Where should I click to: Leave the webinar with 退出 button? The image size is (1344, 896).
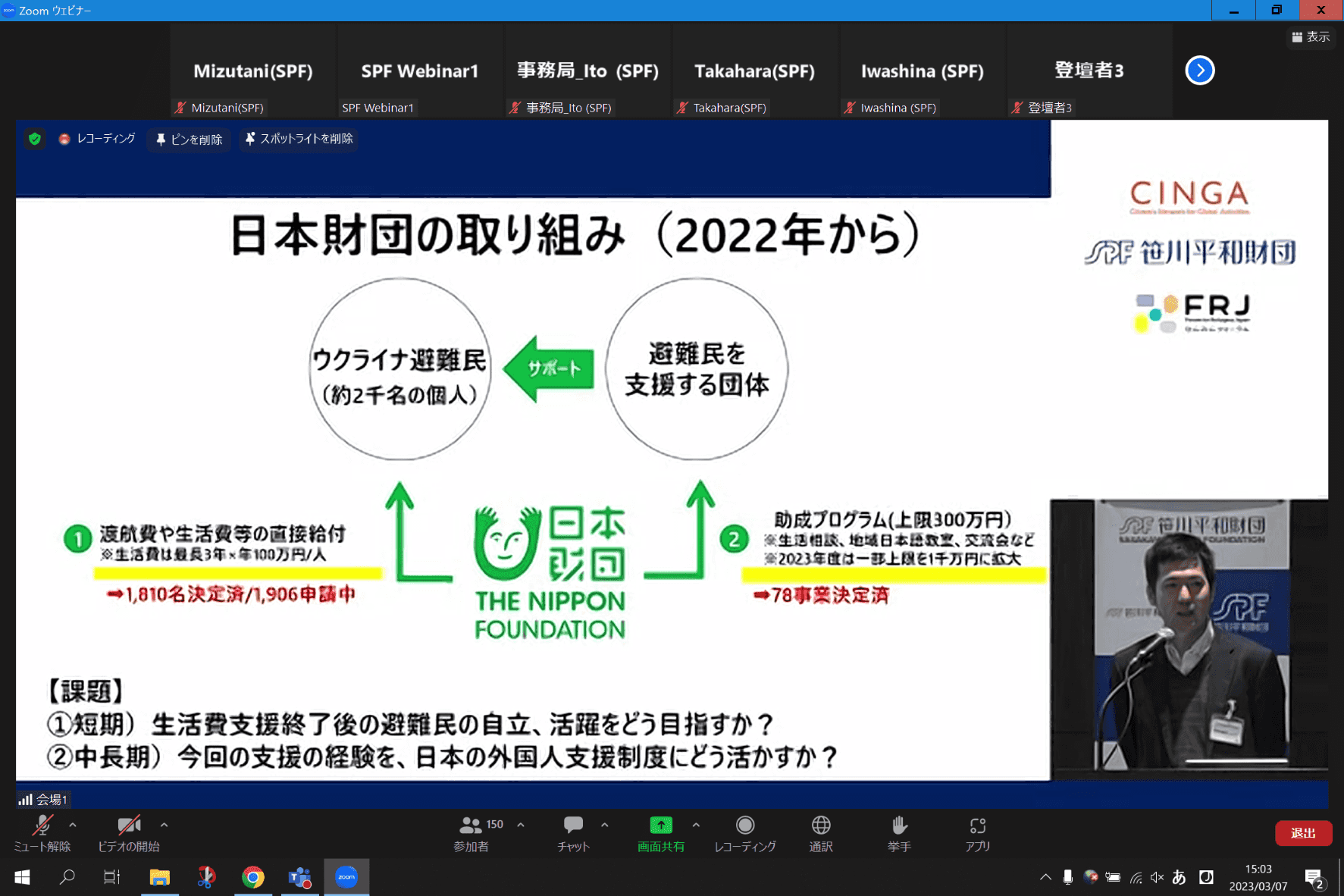[x=1303, y=833]
